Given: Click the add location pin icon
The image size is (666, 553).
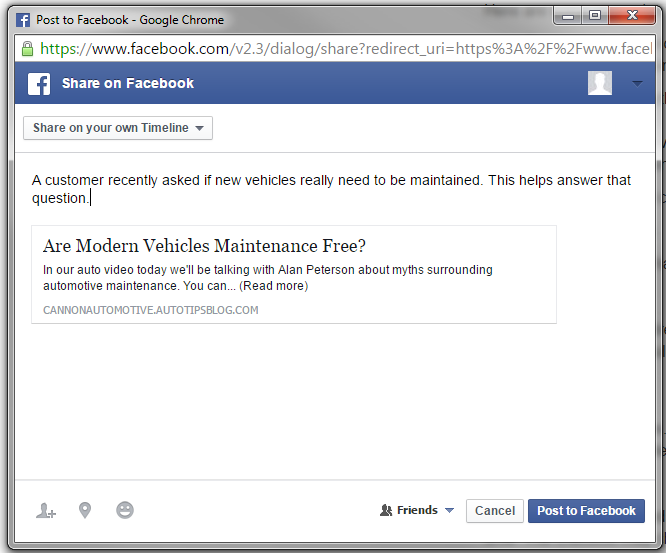Looking at the screenshot, I should (x=85, y=510).
